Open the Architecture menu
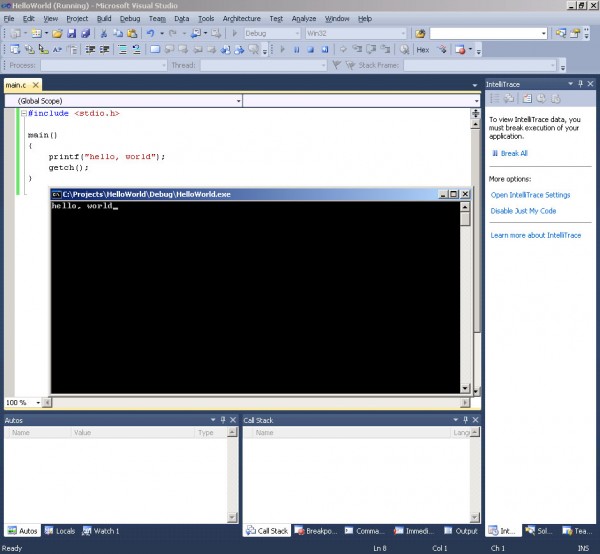The height and width of the screenshot is (554, 600). point(241,18)
